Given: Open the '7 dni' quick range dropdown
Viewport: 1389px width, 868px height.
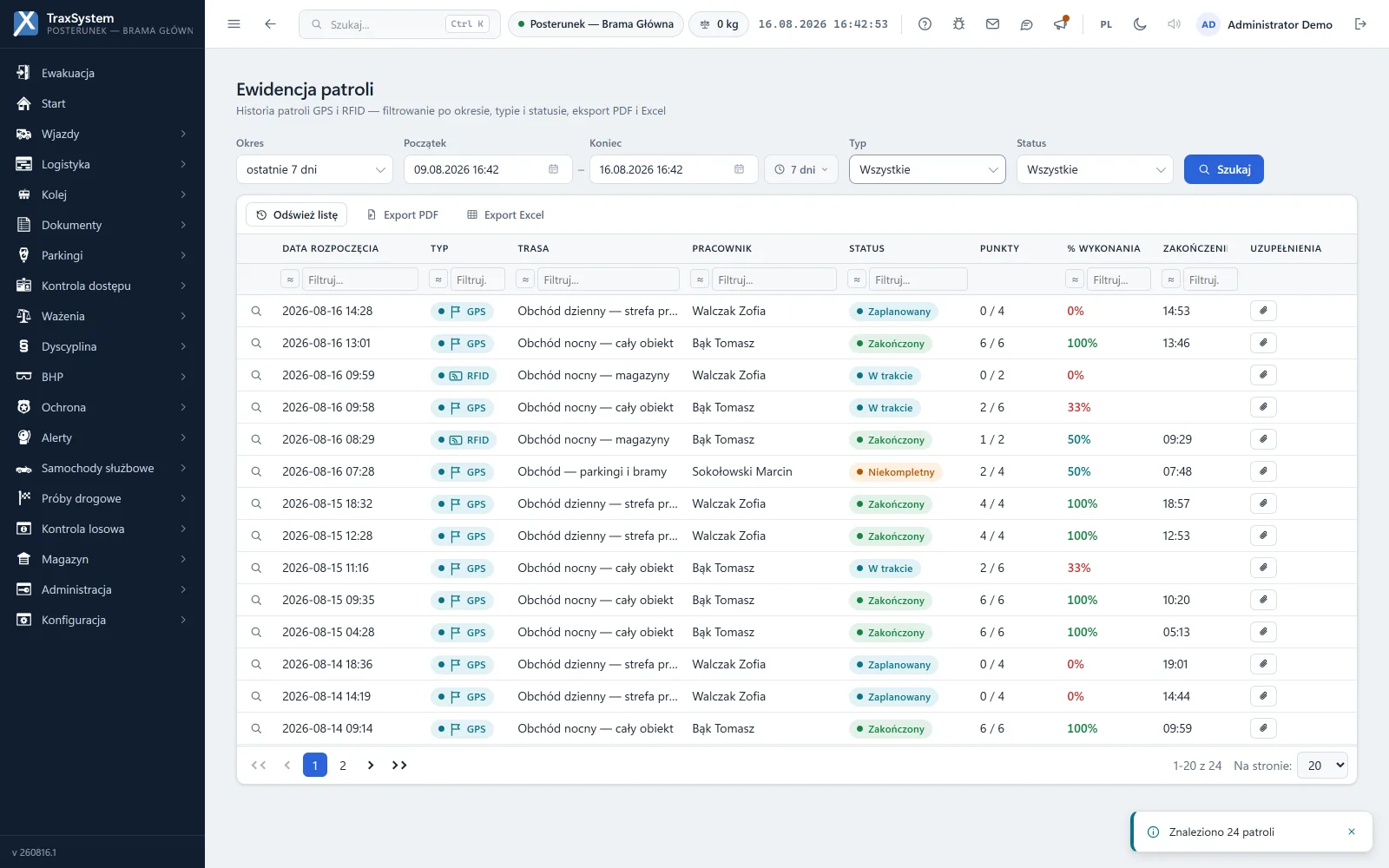Looking at the screenshot, I should coord(800,169).
